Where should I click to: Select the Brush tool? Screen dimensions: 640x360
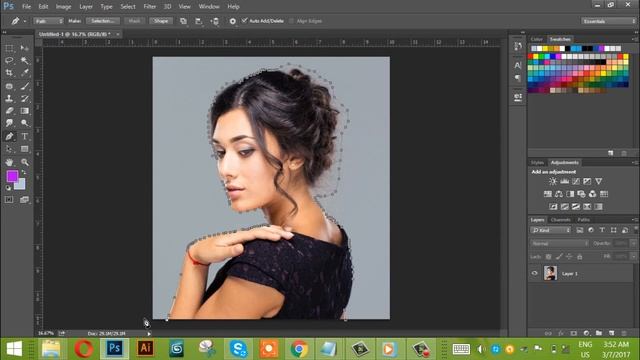point(24,86)
